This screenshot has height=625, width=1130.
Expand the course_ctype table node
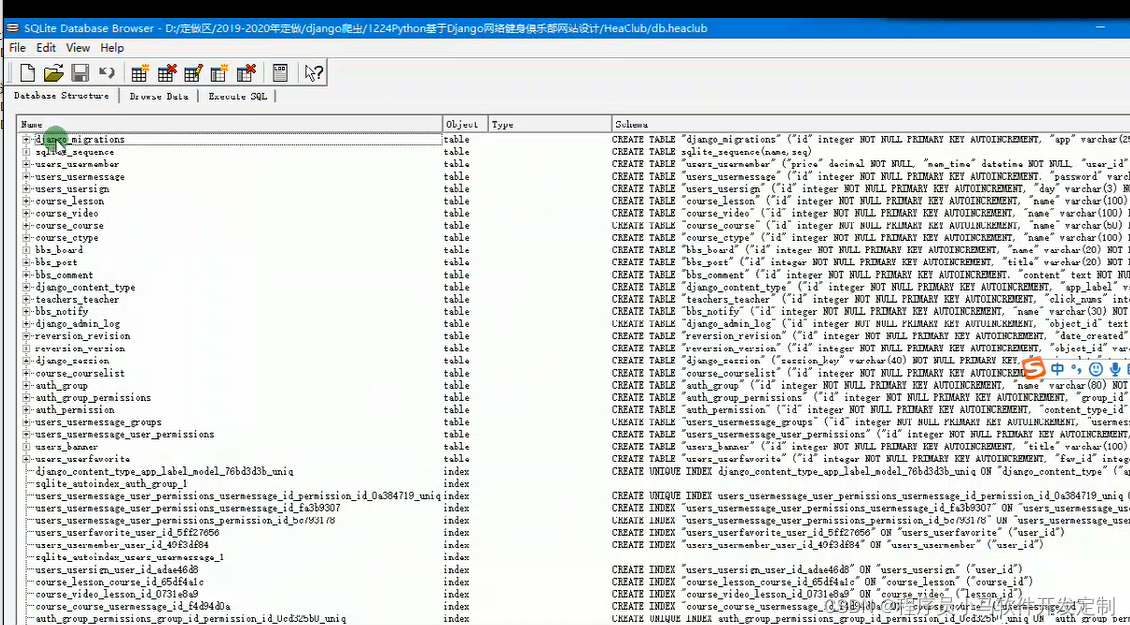click(x=26, y=237)
